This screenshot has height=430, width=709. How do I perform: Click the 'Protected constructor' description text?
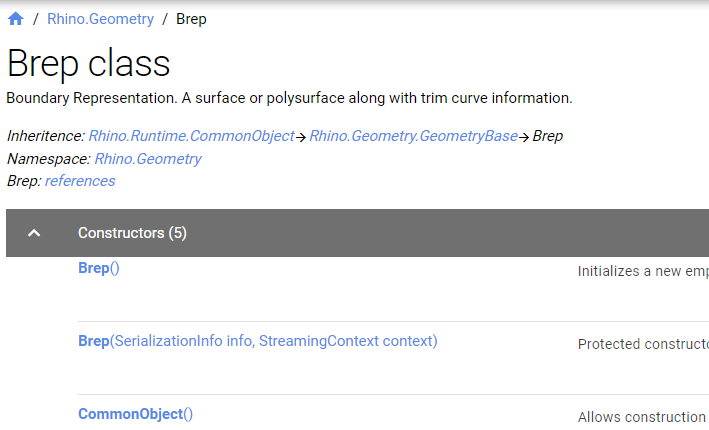click(643, 344)
